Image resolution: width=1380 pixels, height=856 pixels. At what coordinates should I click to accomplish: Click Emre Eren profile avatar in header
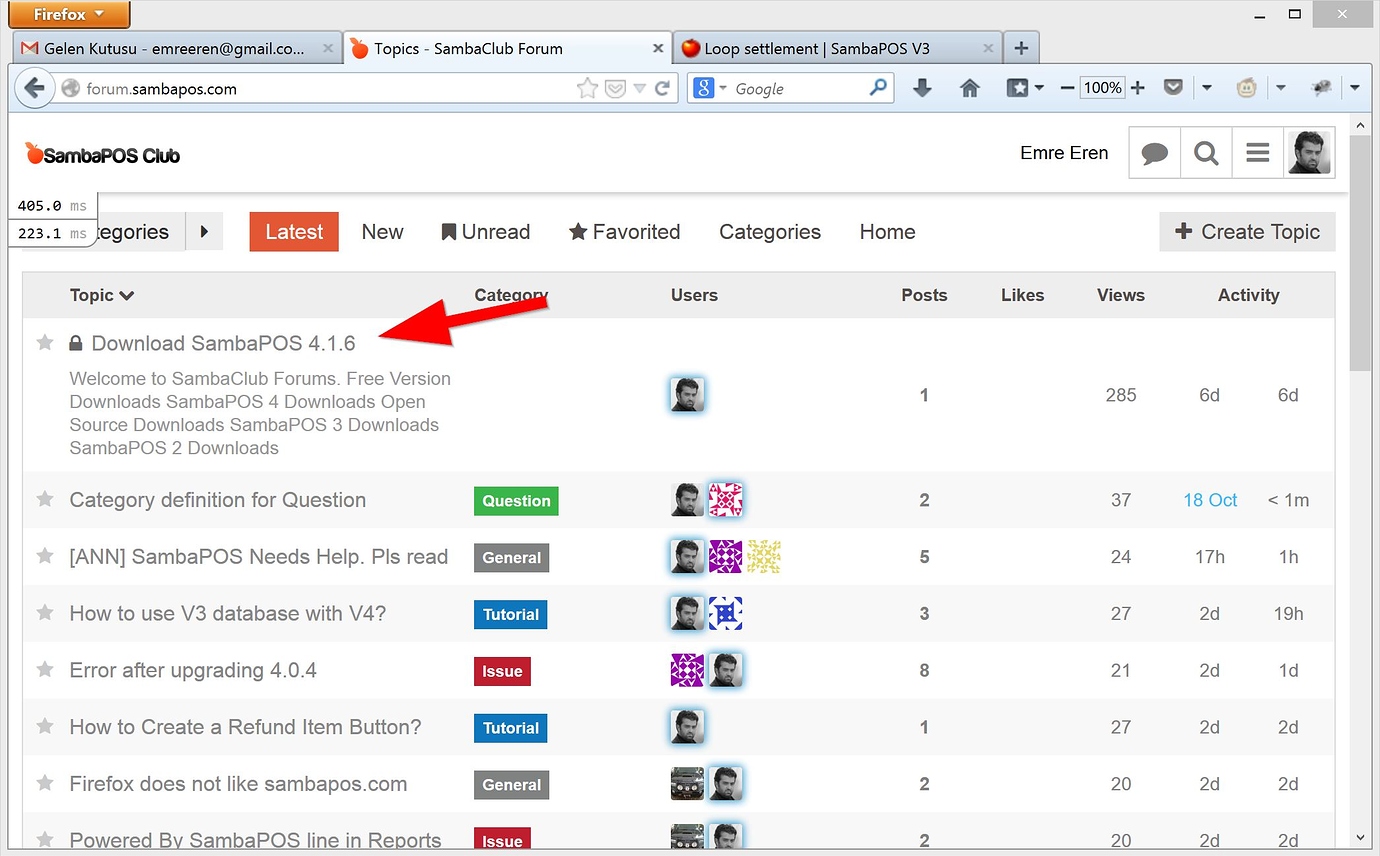(x=1309, y=153)
